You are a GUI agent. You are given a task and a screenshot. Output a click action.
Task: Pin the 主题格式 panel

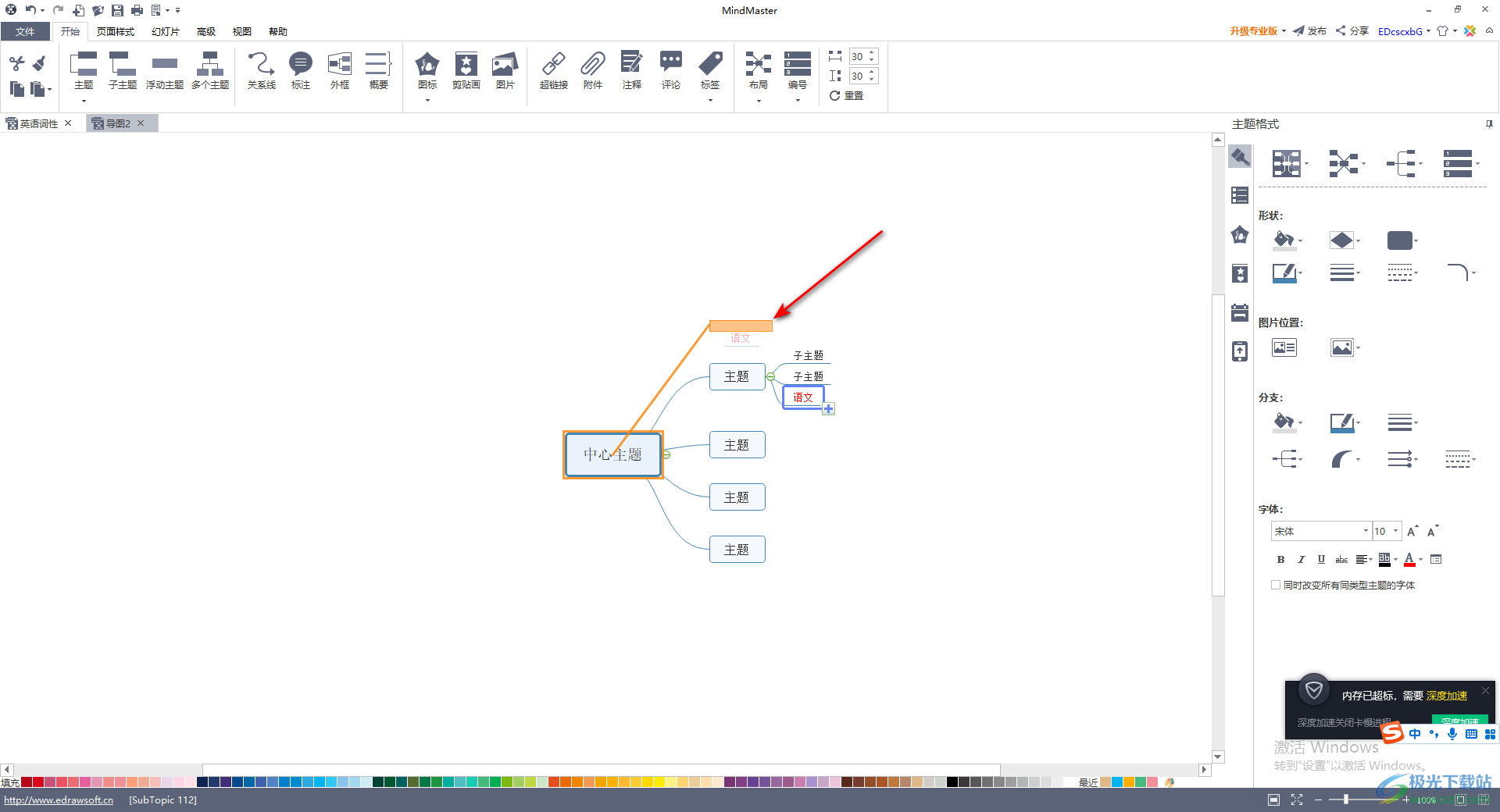1489,124
